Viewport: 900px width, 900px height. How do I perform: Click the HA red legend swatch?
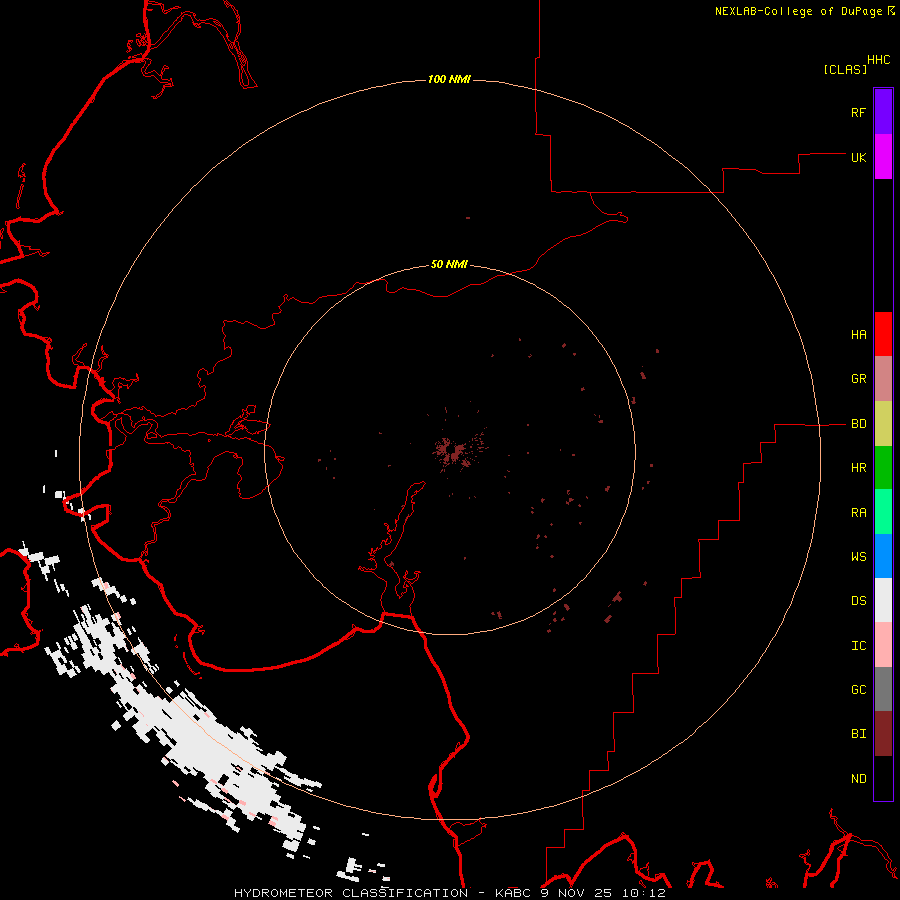click(x=883, y=334)
